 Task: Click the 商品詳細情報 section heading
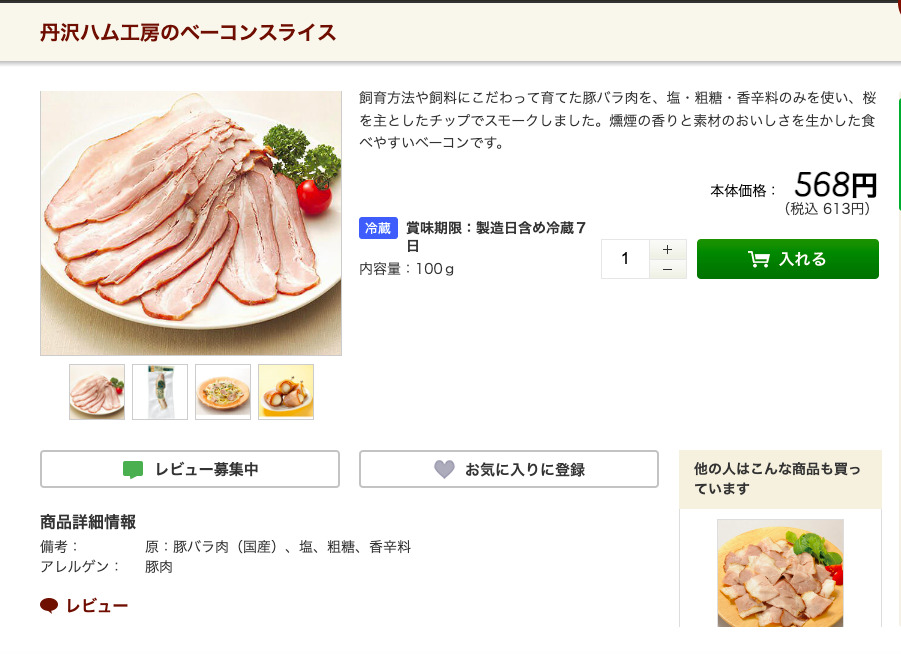point(88,522)
